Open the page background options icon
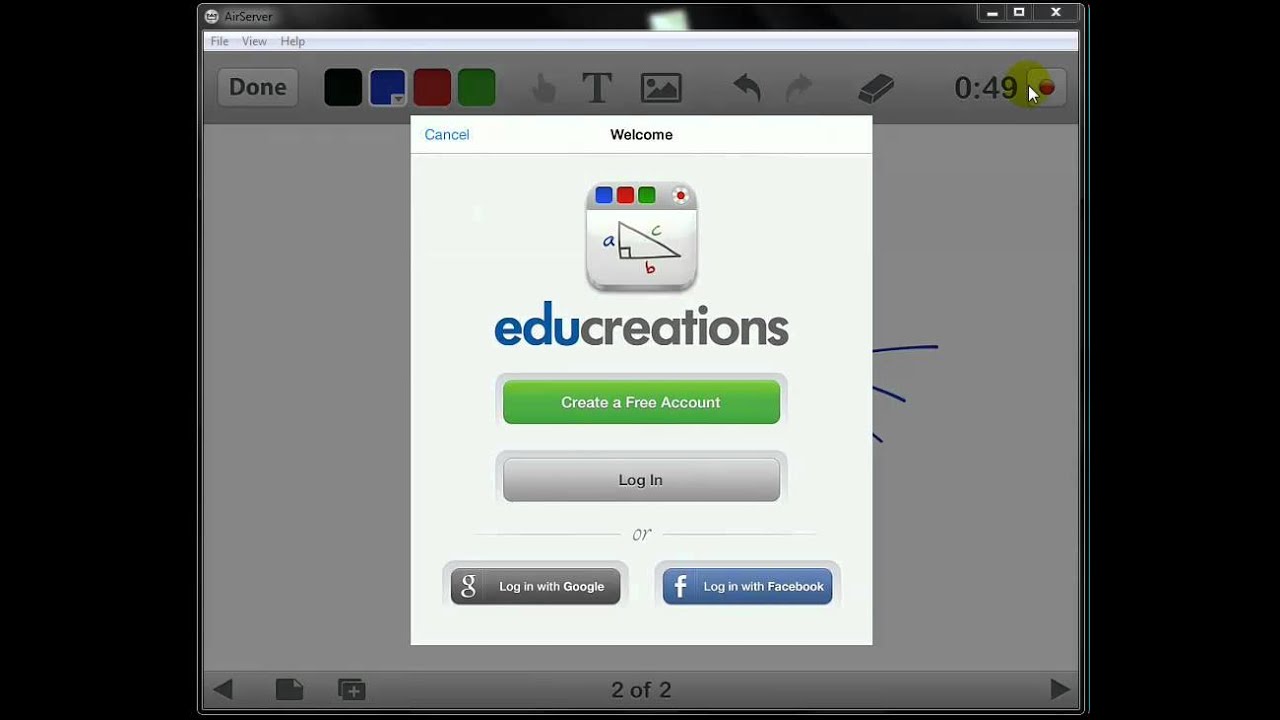Image resolution: width=1280 pixels, height=720 pixels. [x=289, y=689]
